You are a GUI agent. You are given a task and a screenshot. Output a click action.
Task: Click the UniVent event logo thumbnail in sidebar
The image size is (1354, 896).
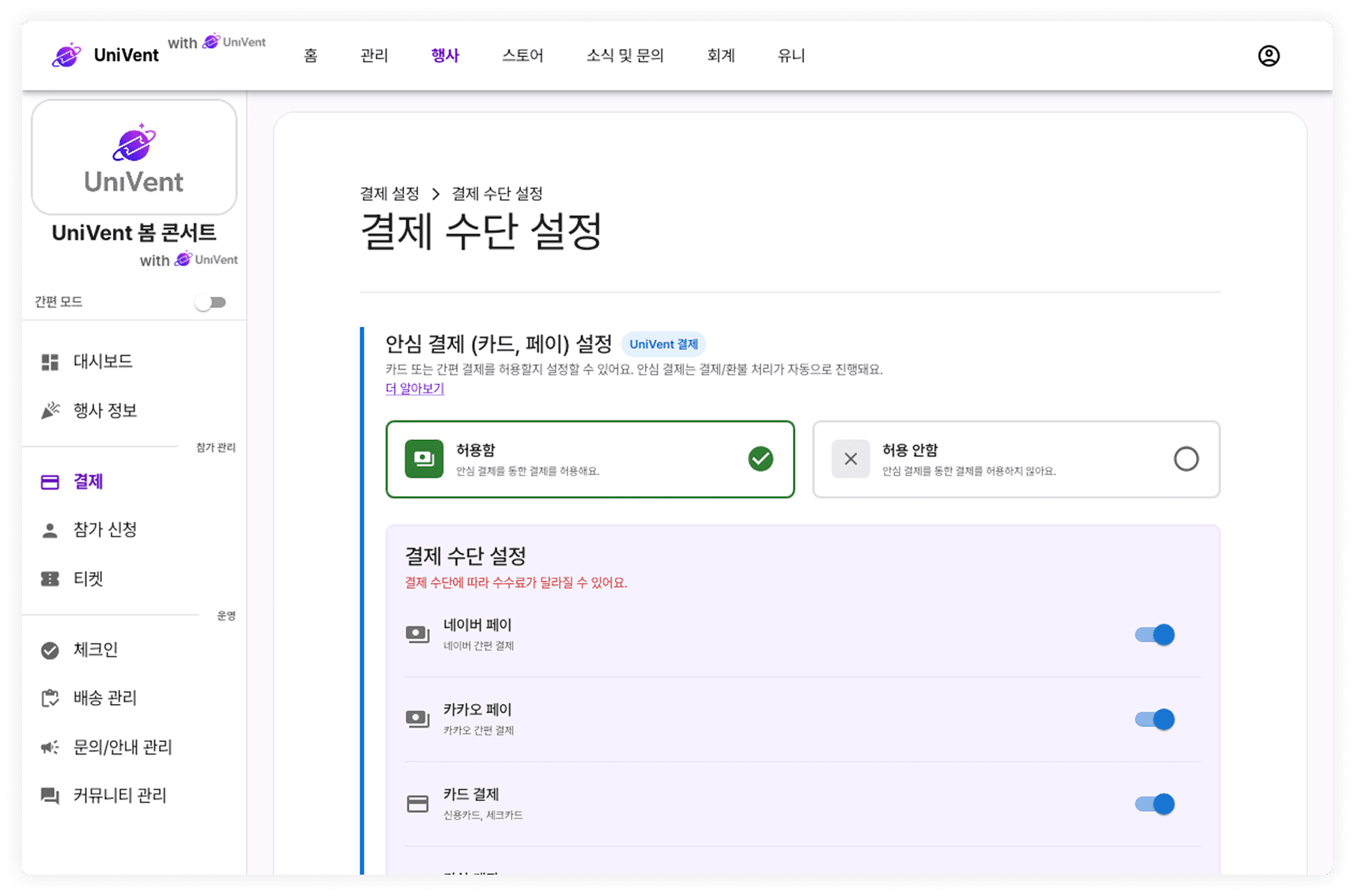[x=134, y=157]
